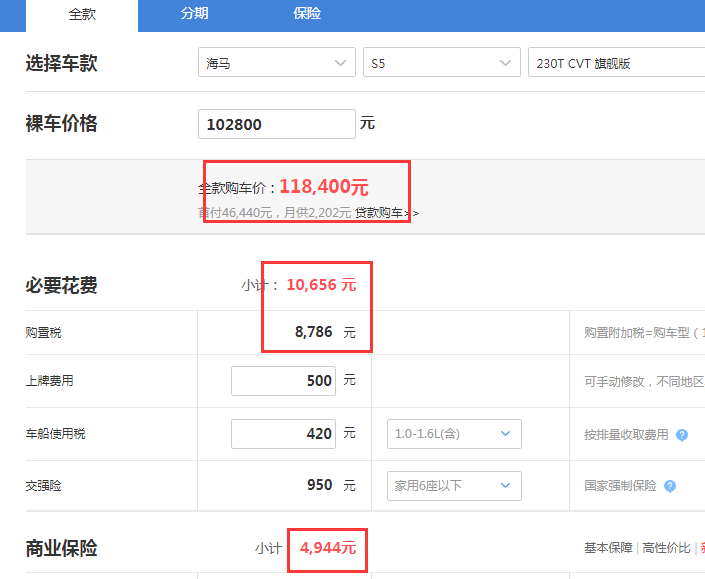Switch to the 全款 tab
The height and width of the screenshot is (579, 705).
(82, 15)
